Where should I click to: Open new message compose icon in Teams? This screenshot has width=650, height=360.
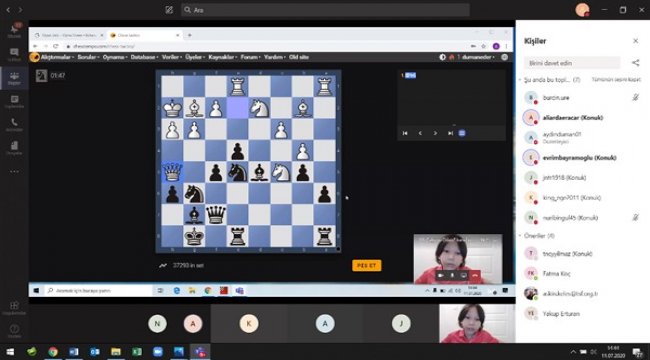tap(169, 10)
